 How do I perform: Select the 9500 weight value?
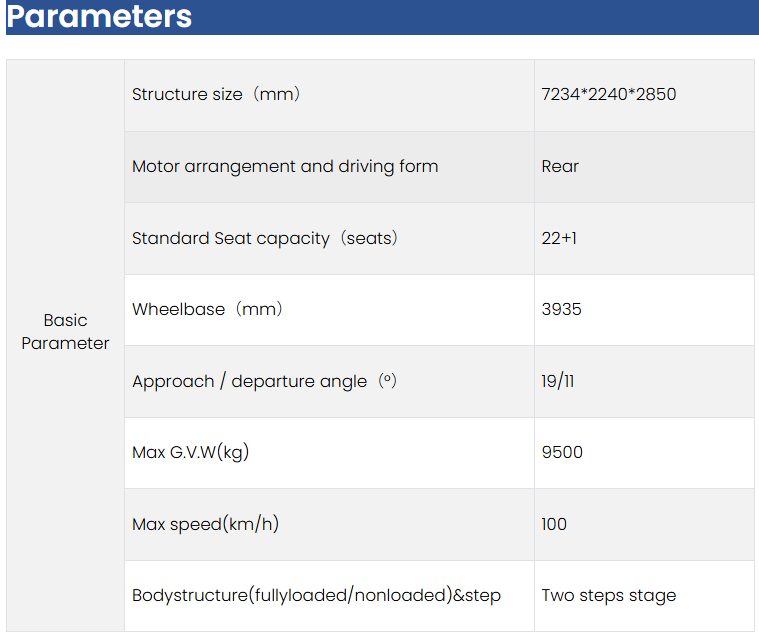click(x=562, y=452)
